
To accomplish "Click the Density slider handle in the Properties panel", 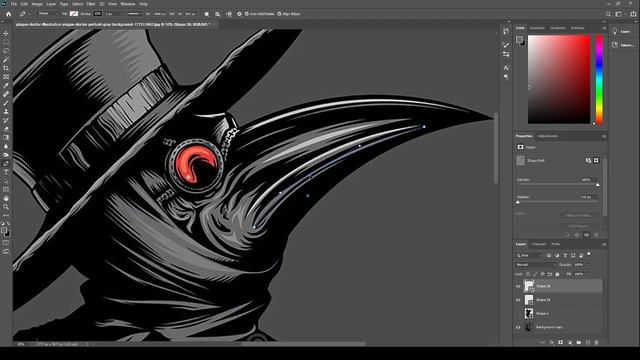I will (598, 185).
